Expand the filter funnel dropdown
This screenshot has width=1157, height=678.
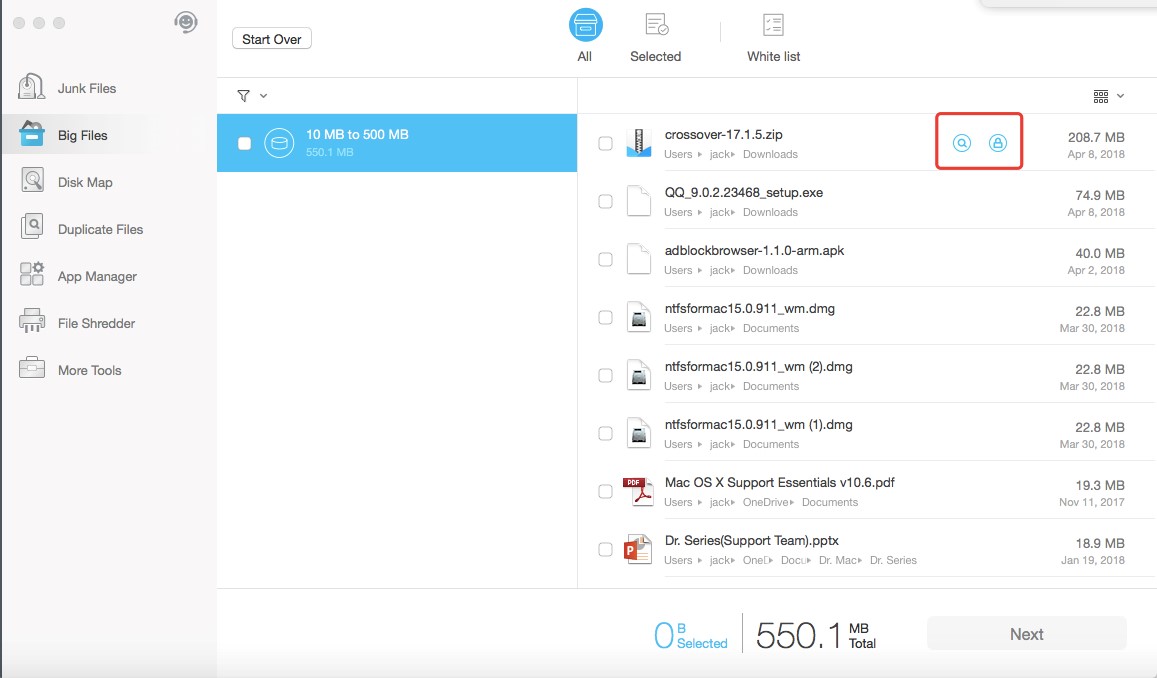click(x=252, y=96)
